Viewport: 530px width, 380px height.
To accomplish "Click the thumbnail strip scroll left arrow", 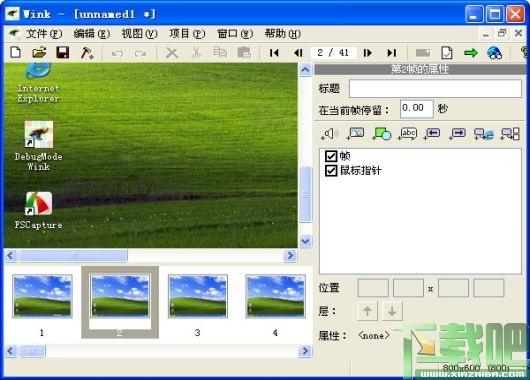I will pos(10,351).
